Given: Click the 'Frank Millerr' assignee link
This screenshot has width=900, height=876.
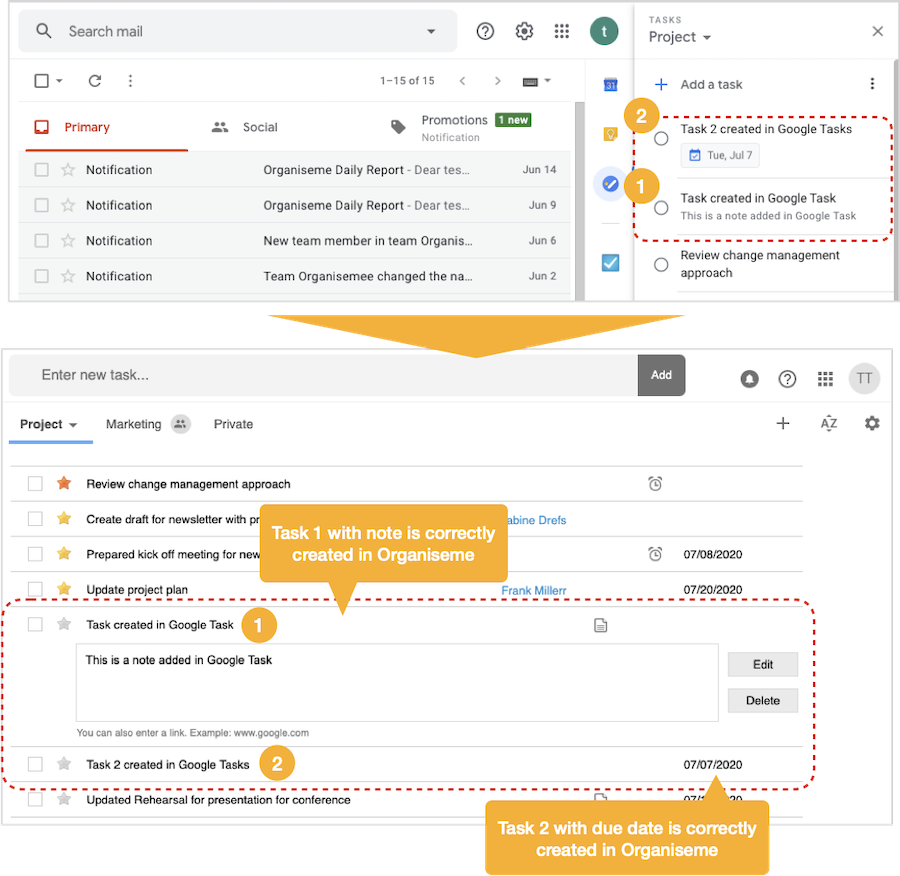Looking at the screenshot, I should 534,590.
